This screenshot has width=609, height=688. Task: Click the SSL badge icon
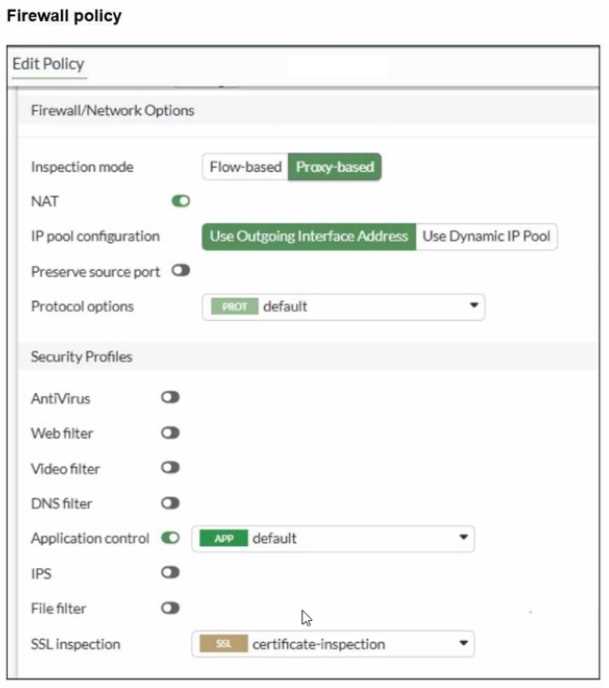coord(223,644)
